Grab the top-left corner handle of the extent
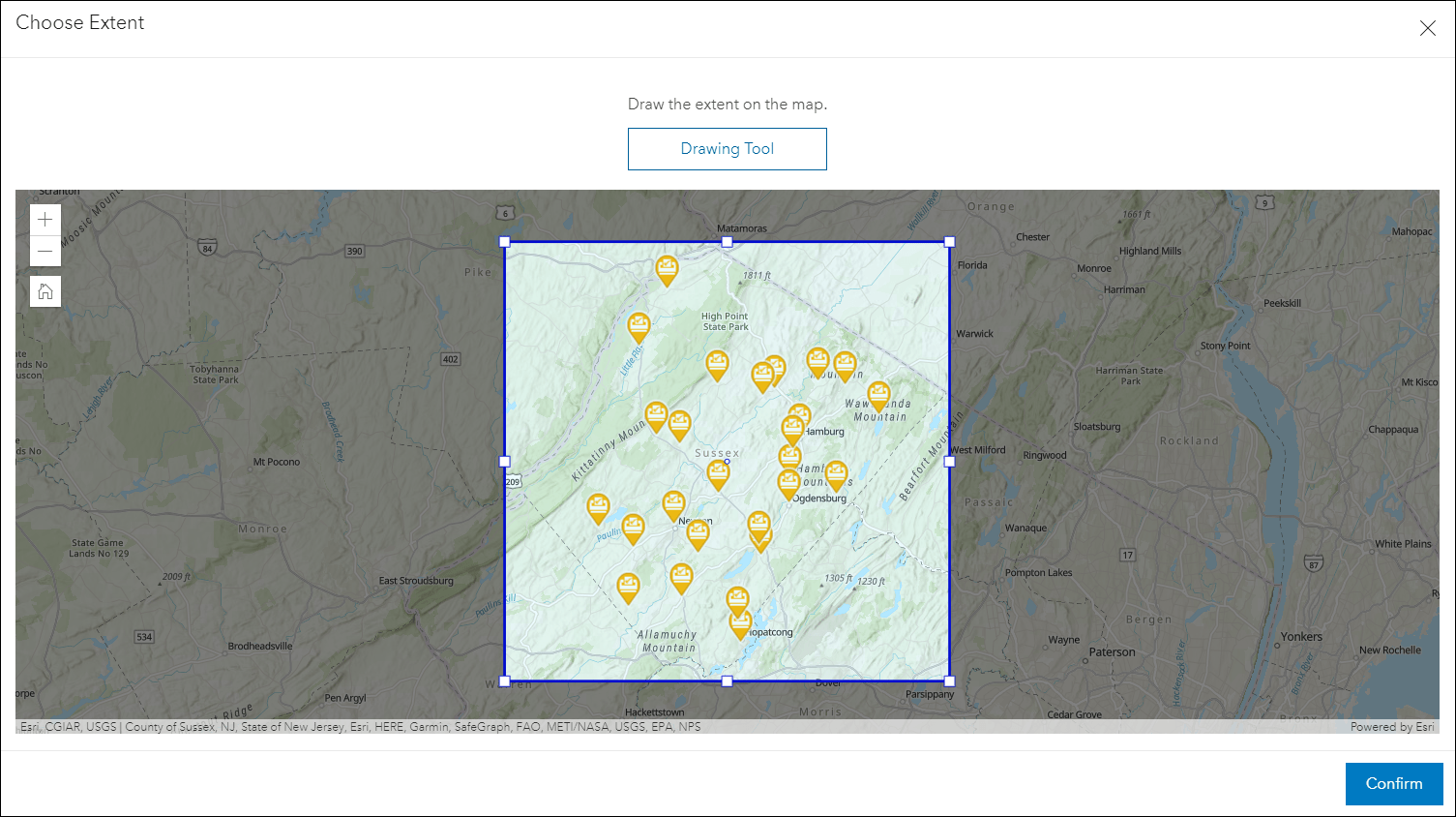Screen dimensions: 1456x817 coord(504,242)
